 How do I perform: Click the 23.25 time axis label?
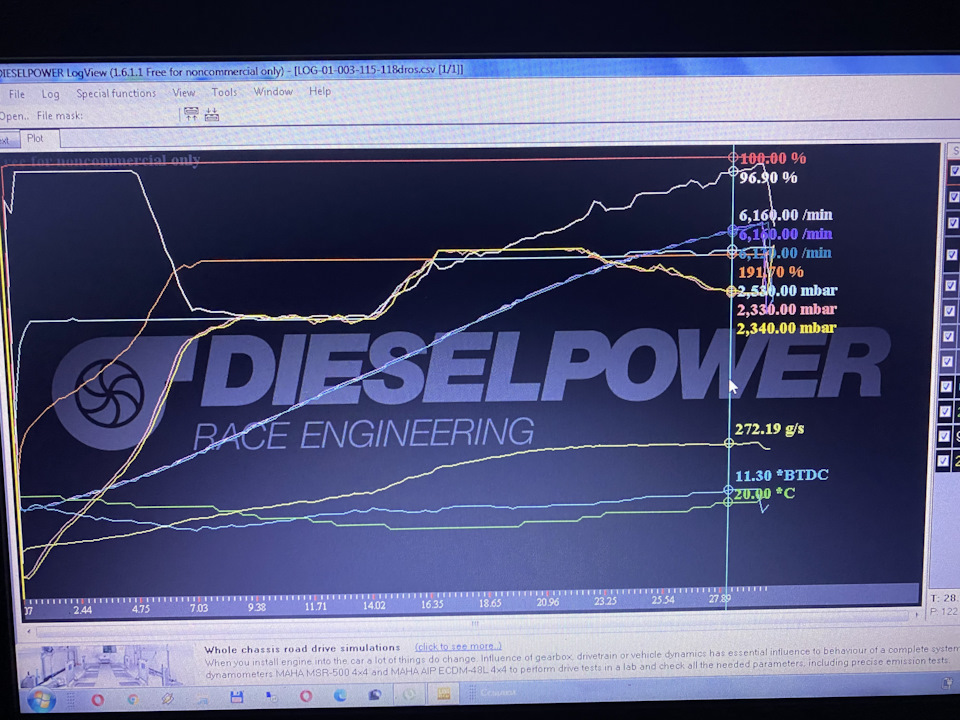tap(606, 602)
